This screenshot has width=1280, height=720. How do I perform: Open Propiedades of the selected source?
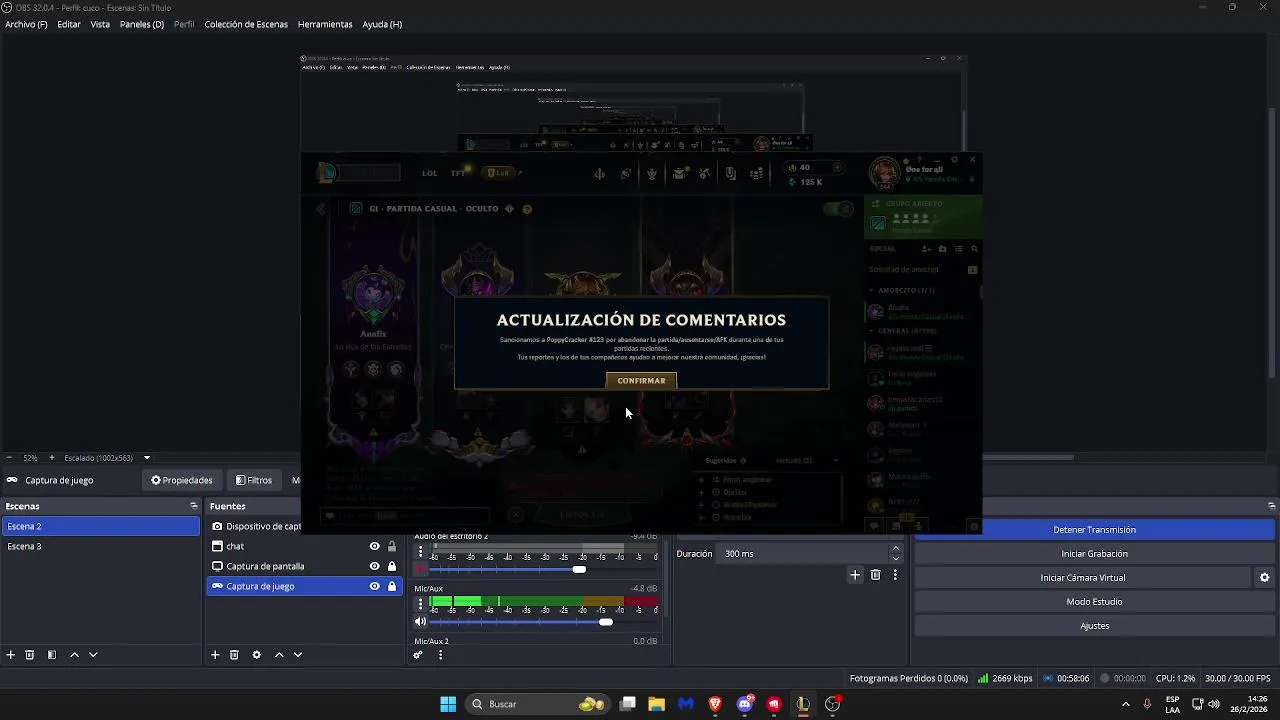click(182, 480)
